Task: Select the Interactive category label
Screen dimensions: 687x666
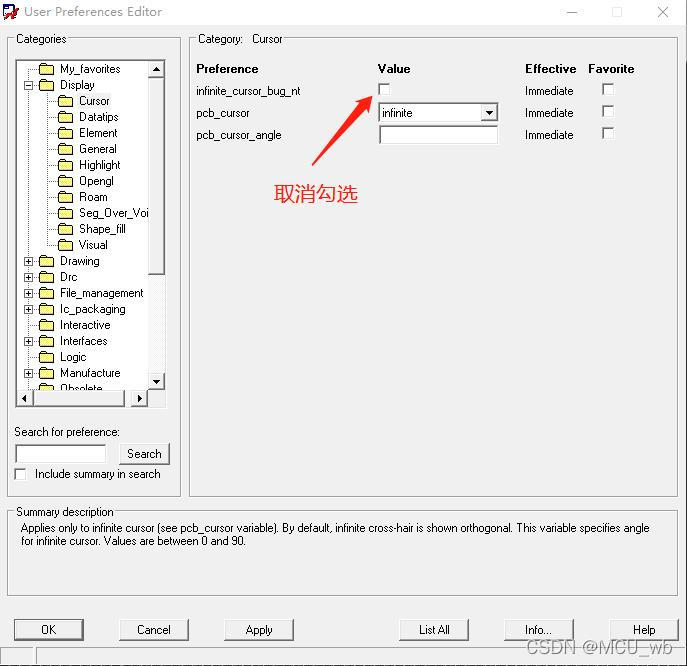Action: (x=85, y=325)
